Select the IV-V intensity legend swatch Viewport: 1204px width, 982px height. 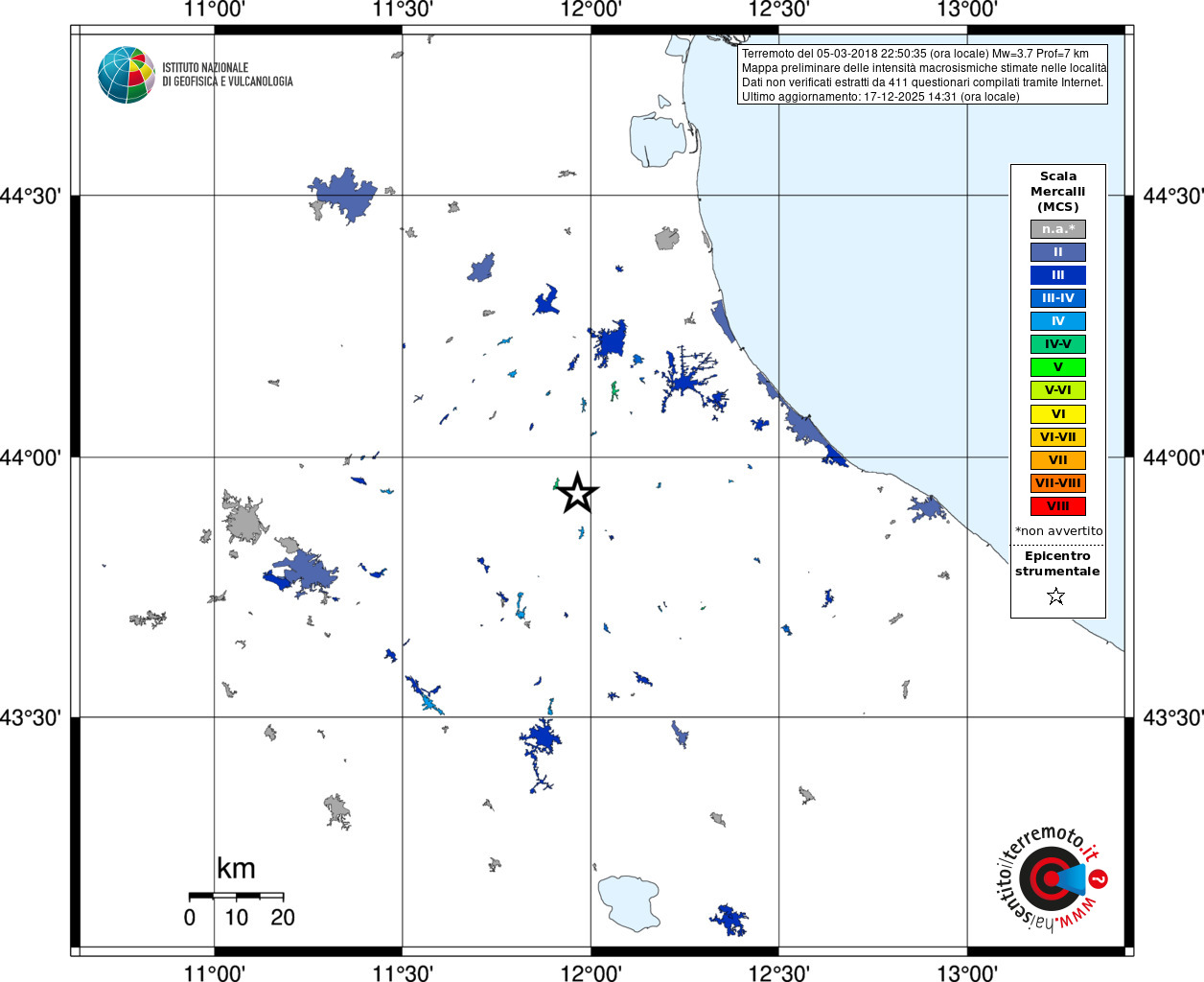click(x=1058, y=344)
